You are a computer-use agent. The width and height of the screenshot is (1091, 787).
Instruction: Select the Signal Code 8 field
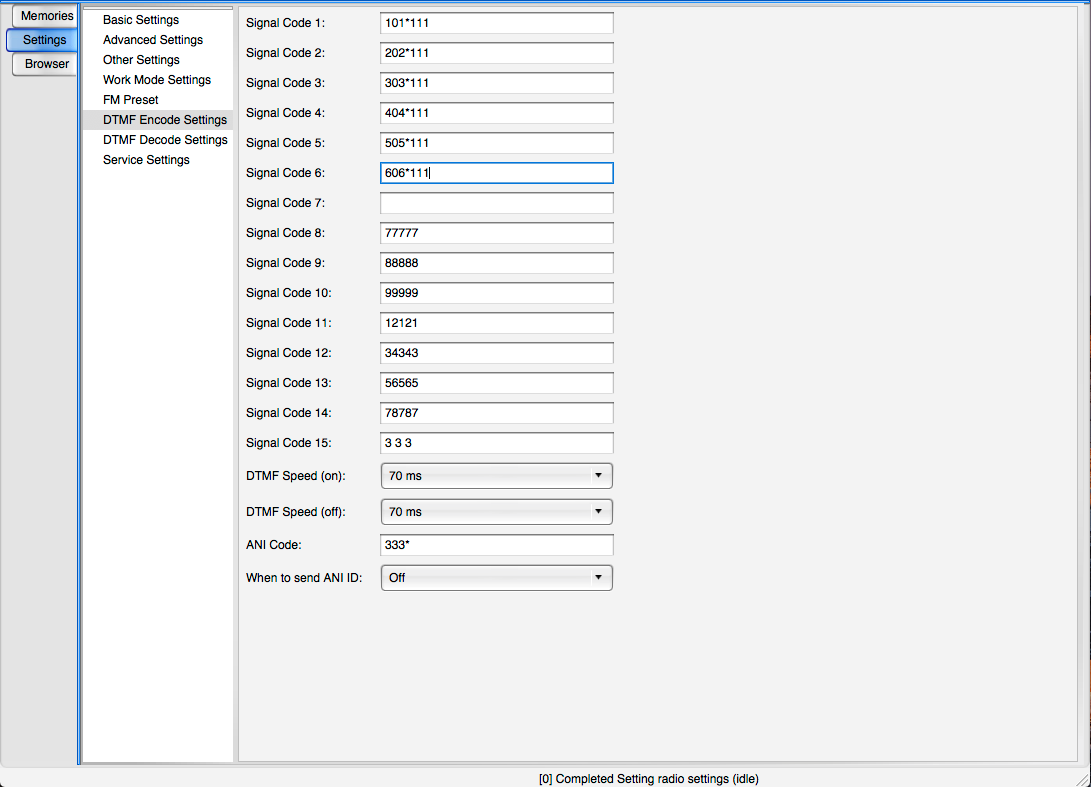click(496, 233)
